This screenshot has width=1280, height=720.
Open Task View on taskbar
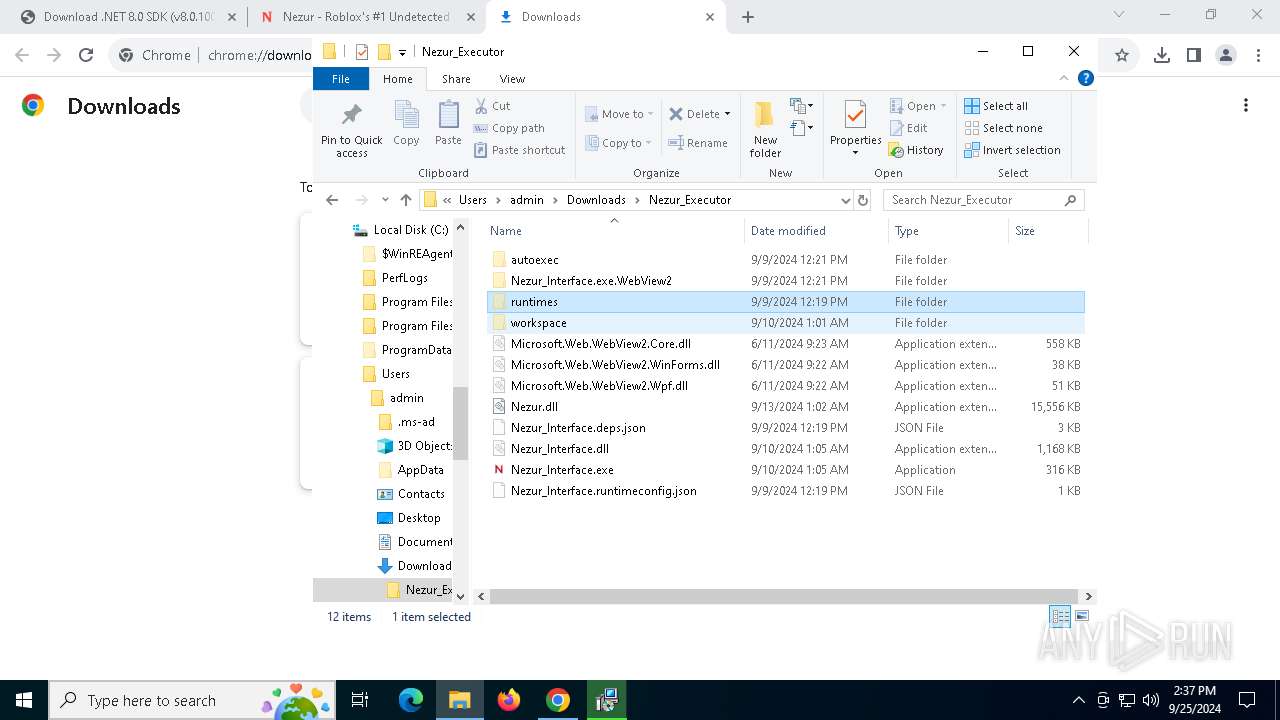click(361, 700)
